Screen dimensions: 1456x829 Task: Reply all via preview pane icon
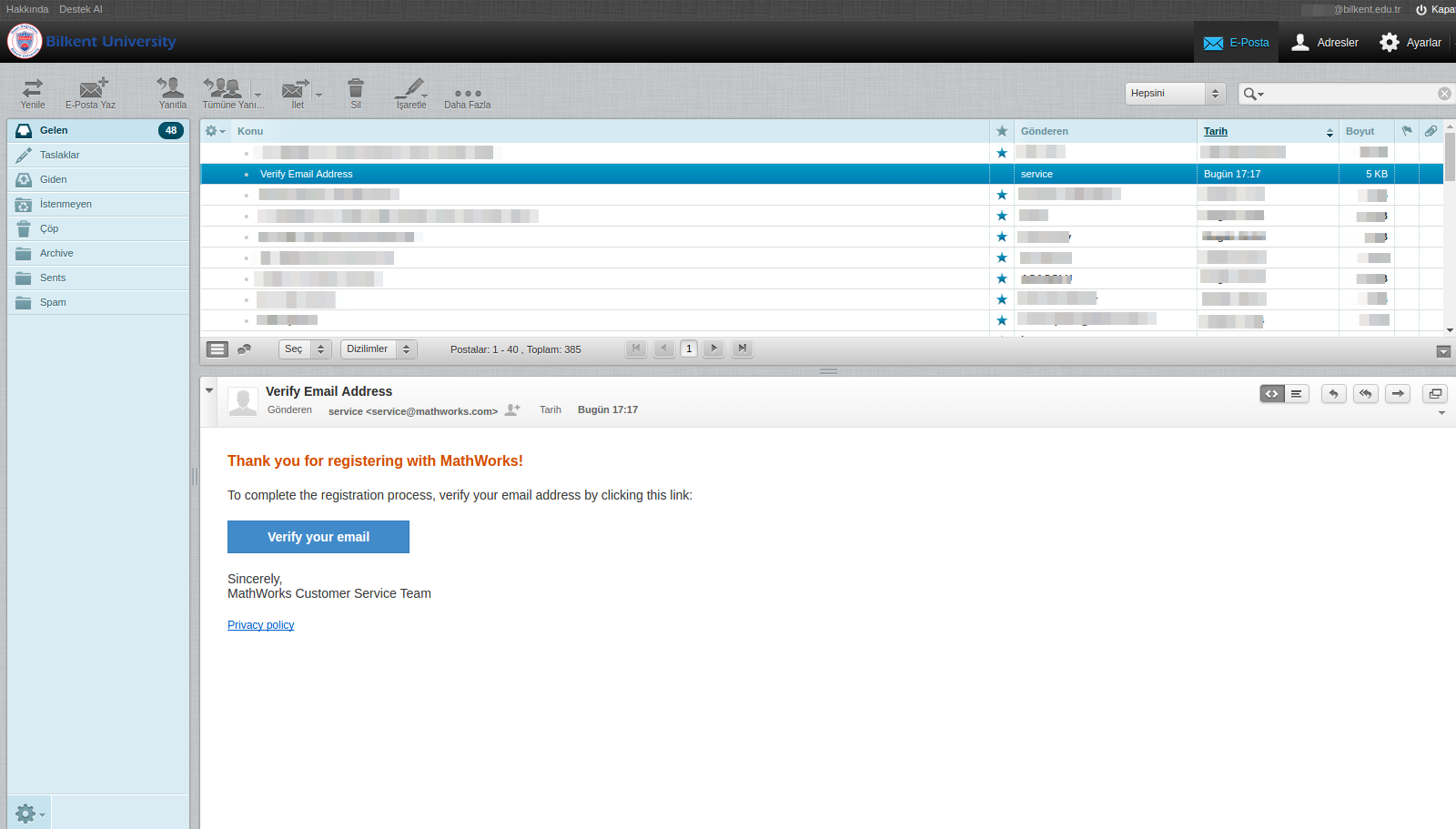point(1366,394)
